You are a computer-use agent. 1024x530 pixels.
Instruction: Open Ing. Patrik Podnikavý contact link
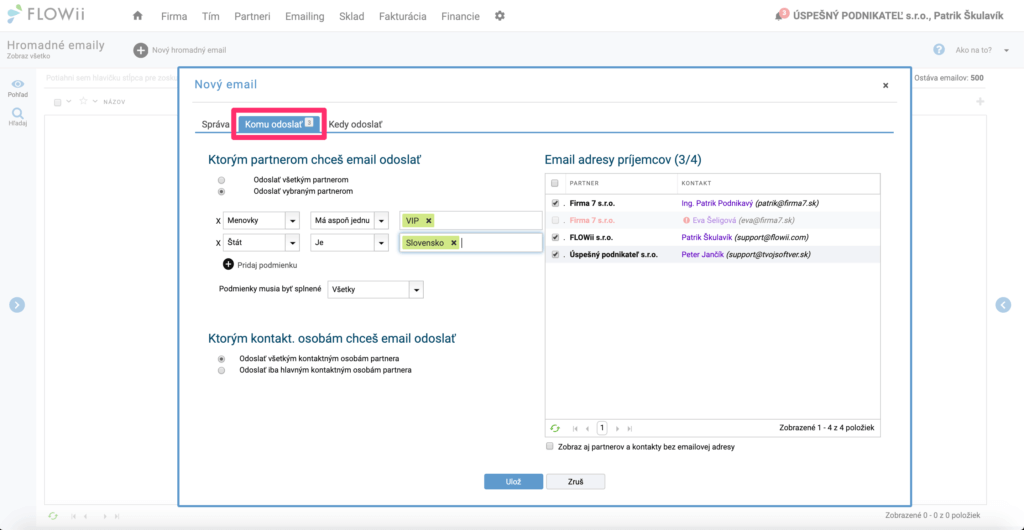pyautogui.click(x=716, y=203)
